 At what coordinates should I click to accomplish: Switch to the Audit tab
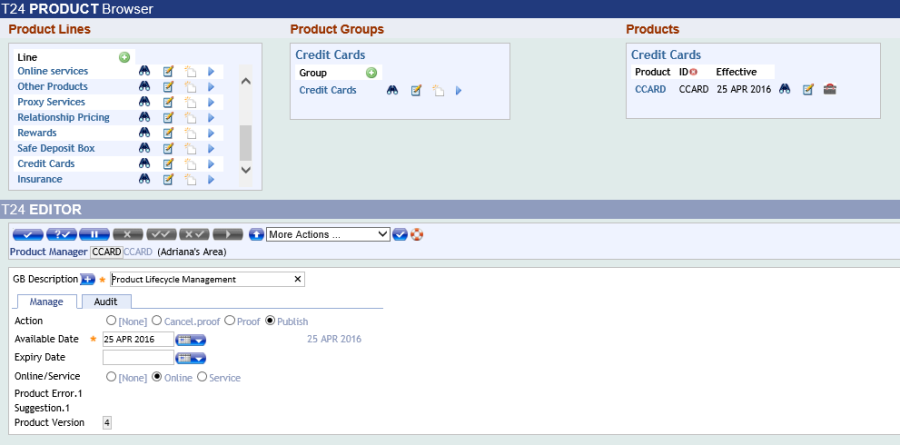106,301
